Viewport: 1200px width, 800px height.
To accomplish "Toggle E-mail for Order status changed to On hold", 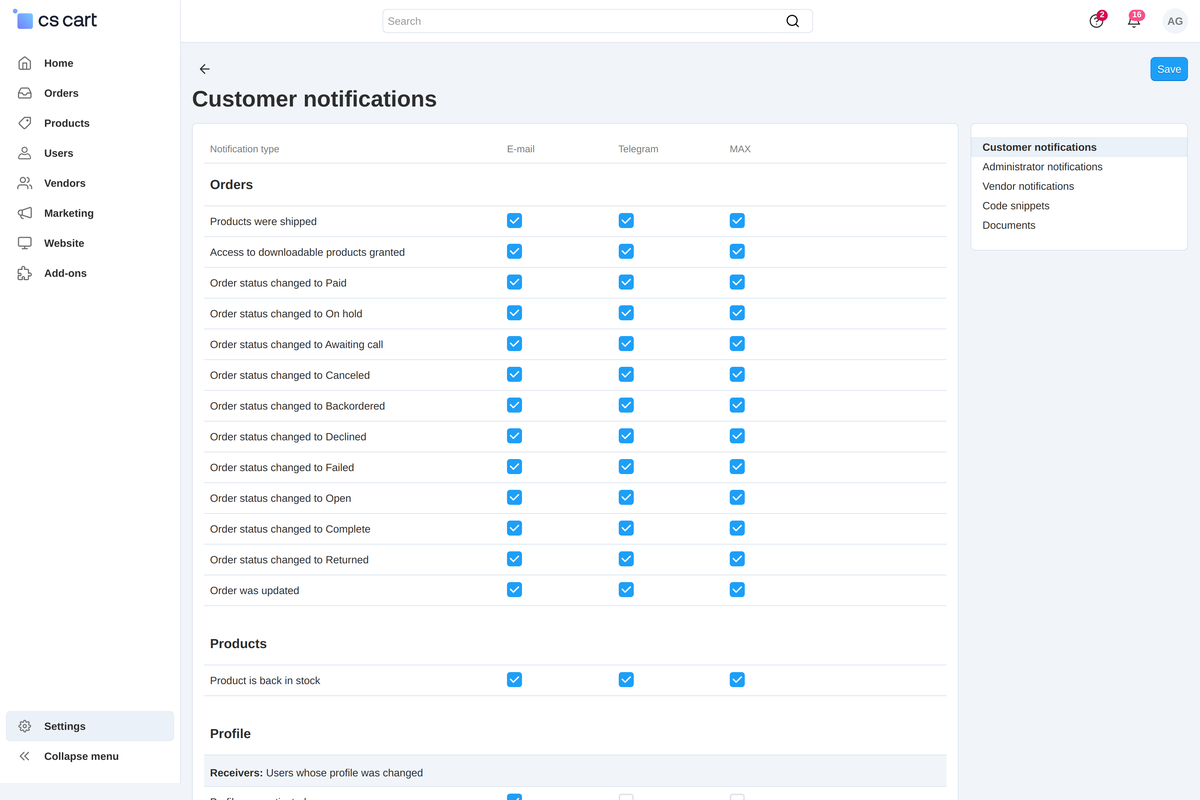I will [514, 313].
